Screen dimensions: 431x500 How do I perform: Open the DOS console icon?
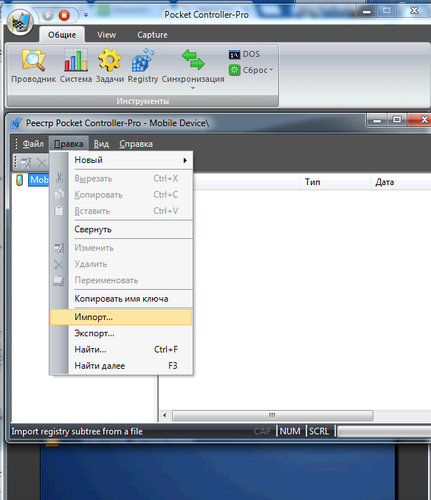point(234,54)
